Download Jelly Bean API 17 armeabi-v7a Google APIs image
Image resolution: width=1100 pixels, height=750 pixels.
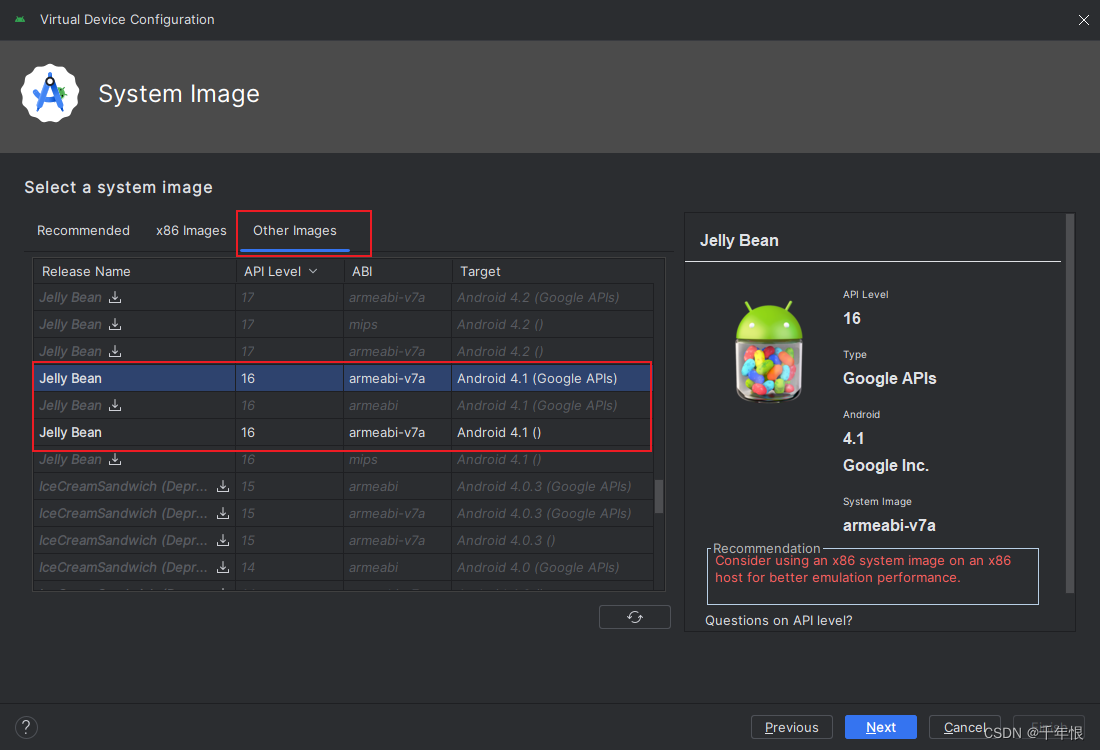[x=115, y=297]
